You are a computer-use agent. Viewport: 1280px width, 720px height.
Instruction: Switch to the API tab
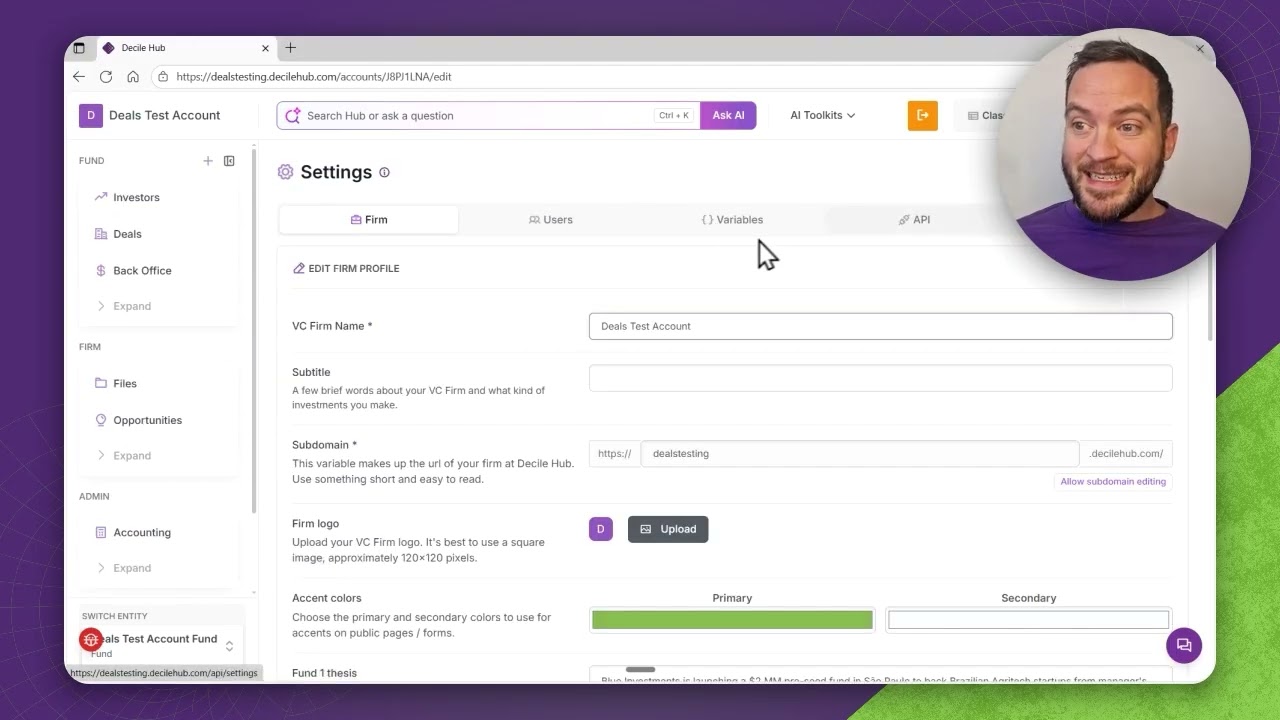tap(914, 219)
